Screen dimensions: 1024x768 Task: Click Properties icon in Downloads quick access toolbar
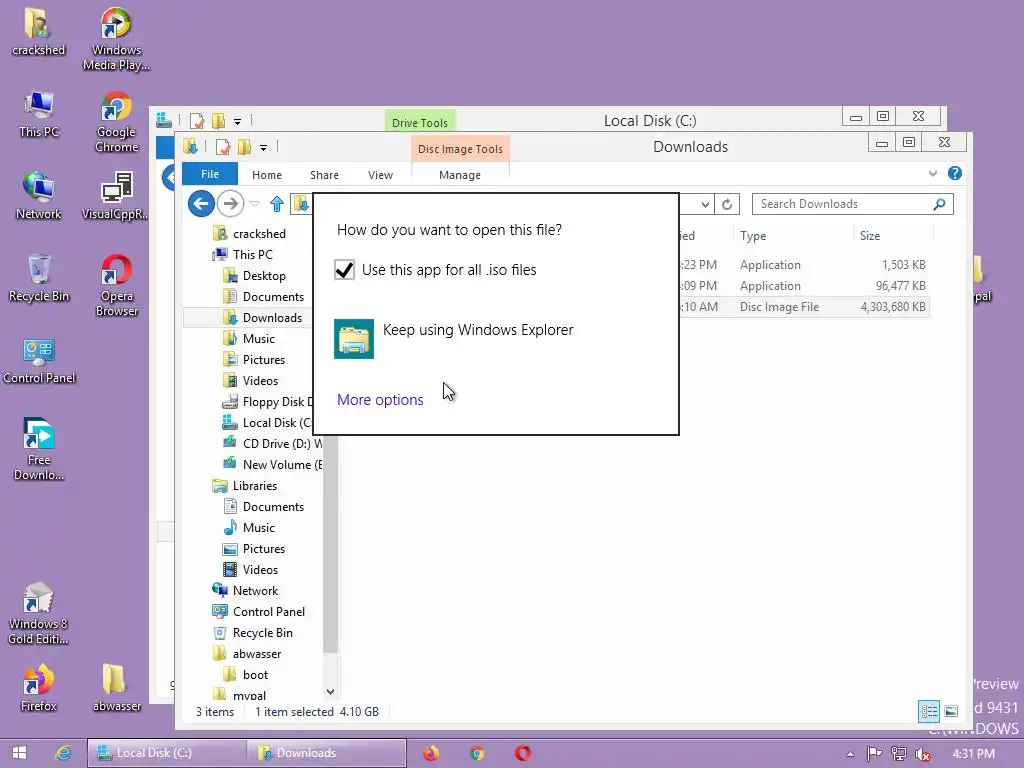[223, 147]
